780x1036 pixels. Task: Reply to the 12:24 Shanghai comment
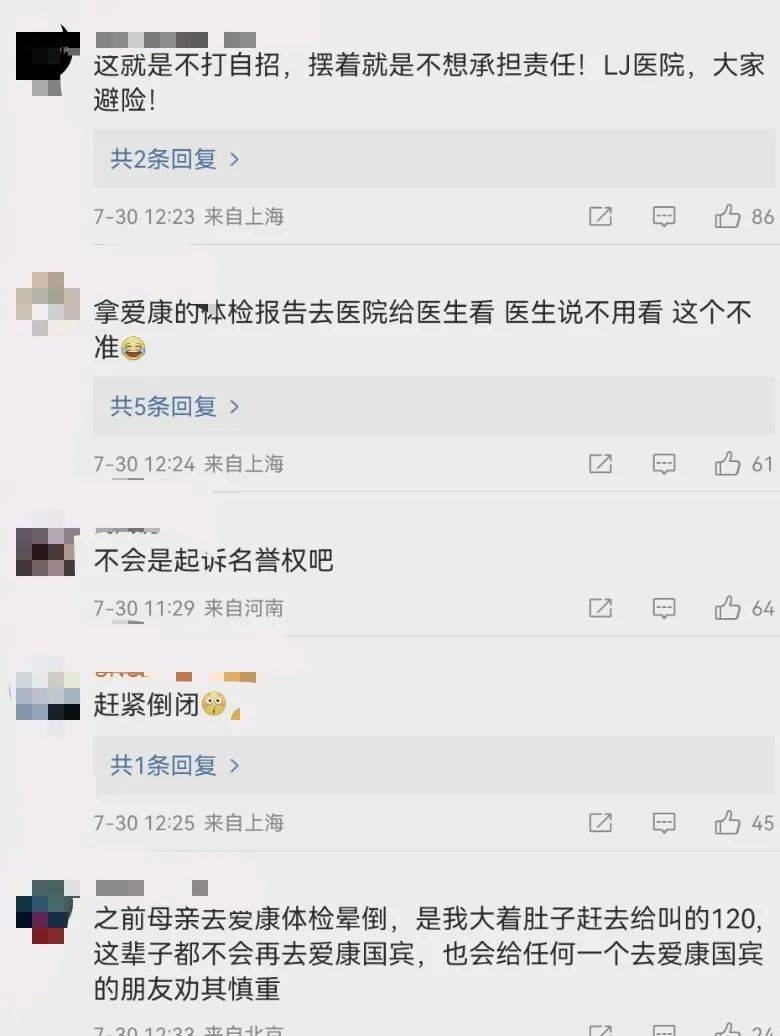point(664,464)
